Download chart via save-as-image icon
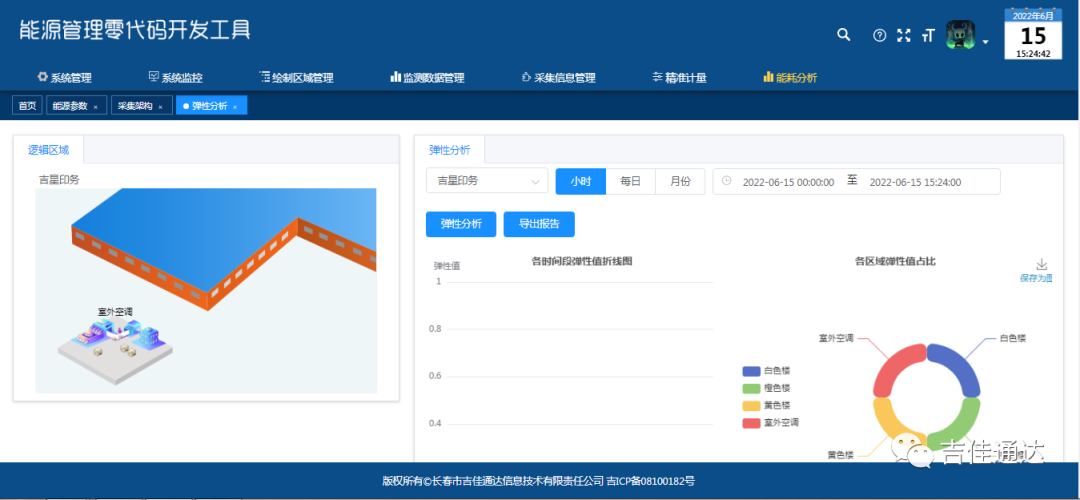This screenshot has height=500, width=1080. 1041,265
